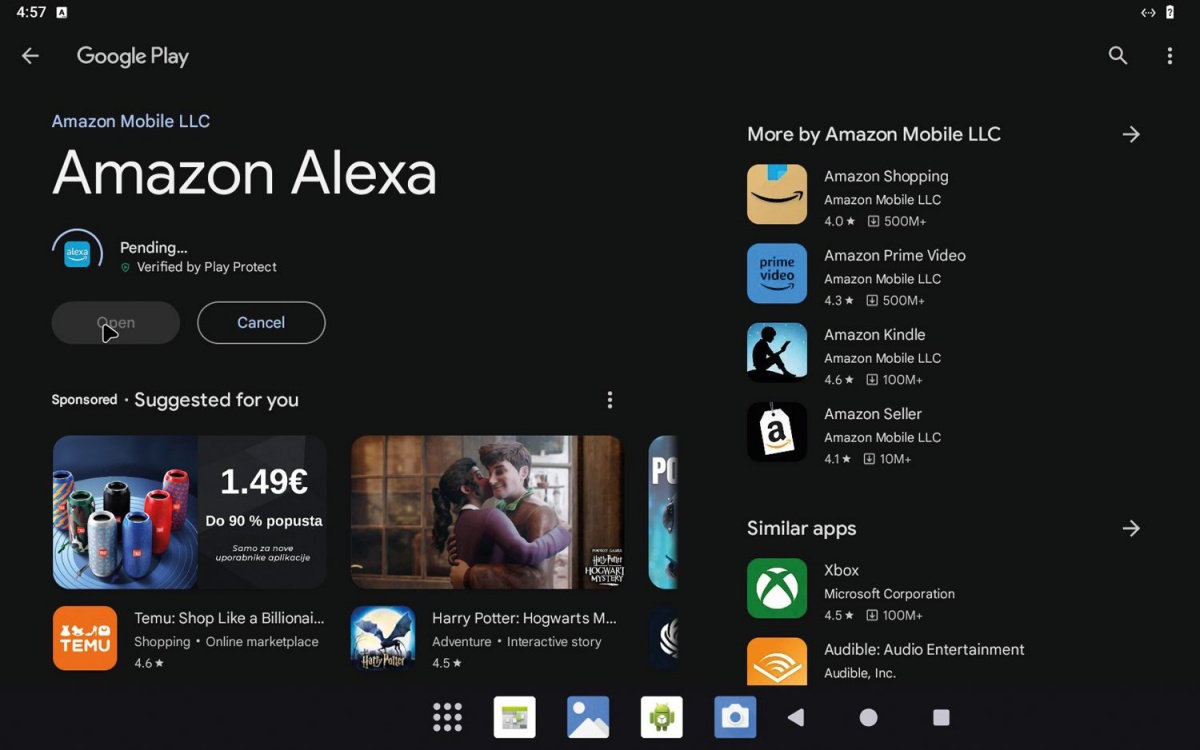Select the Amazon Prime Video title
The height and width of the screenshot is (750, 1200).
pos(895,255)
